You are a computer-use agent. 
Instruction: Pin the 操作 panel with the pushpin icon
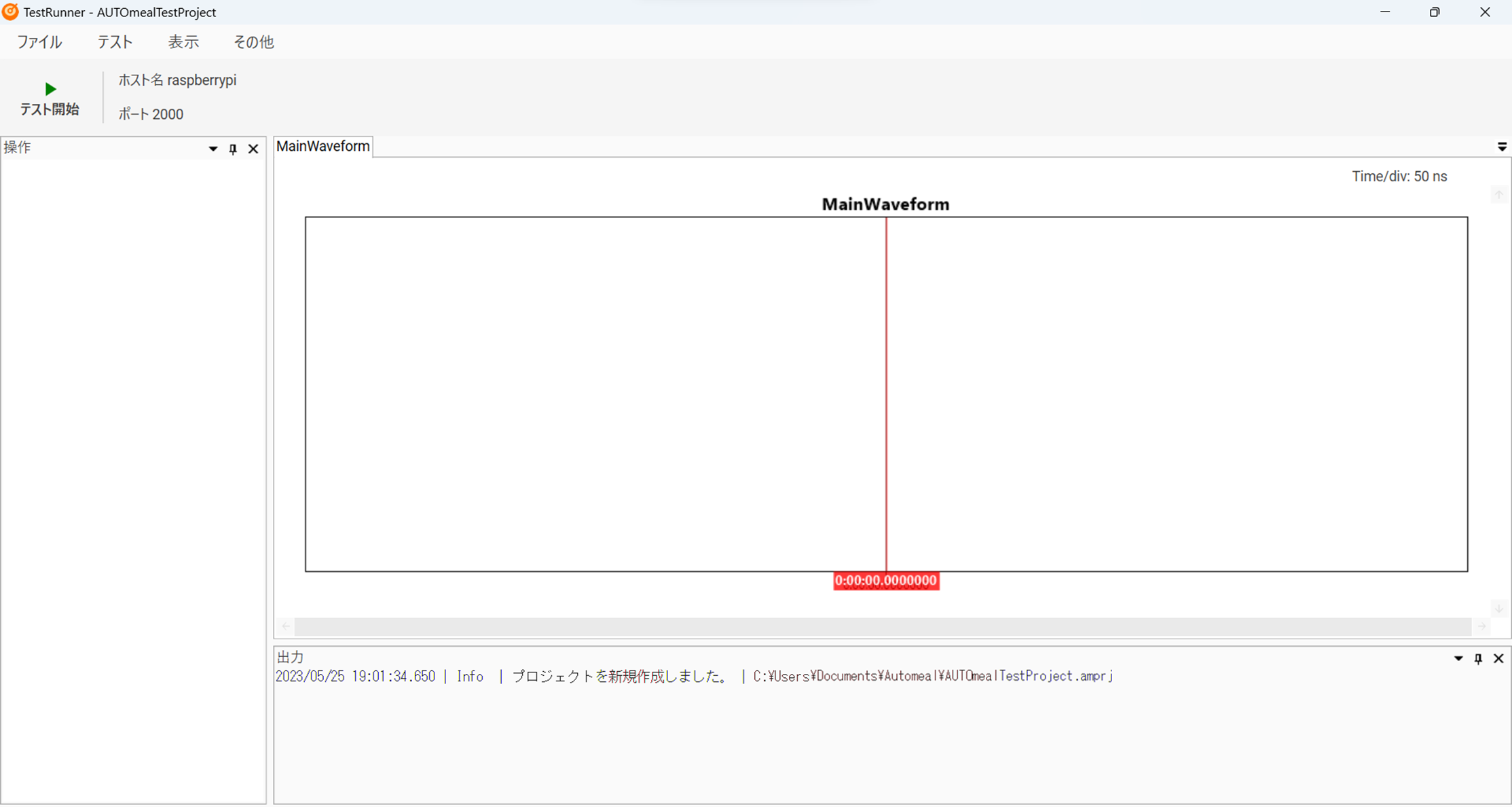[233, 149]
